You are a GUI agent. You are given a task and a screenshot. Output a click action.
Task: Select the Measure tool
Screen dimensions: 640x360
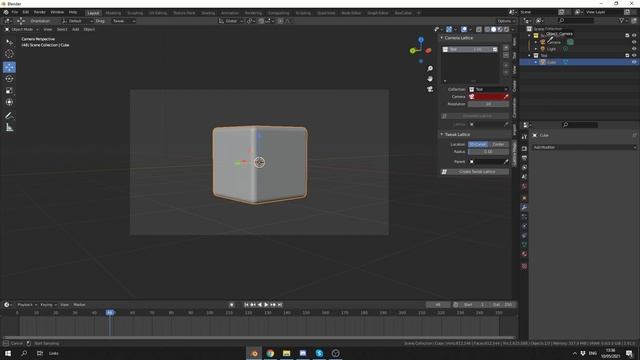click(x=9, y=128)
